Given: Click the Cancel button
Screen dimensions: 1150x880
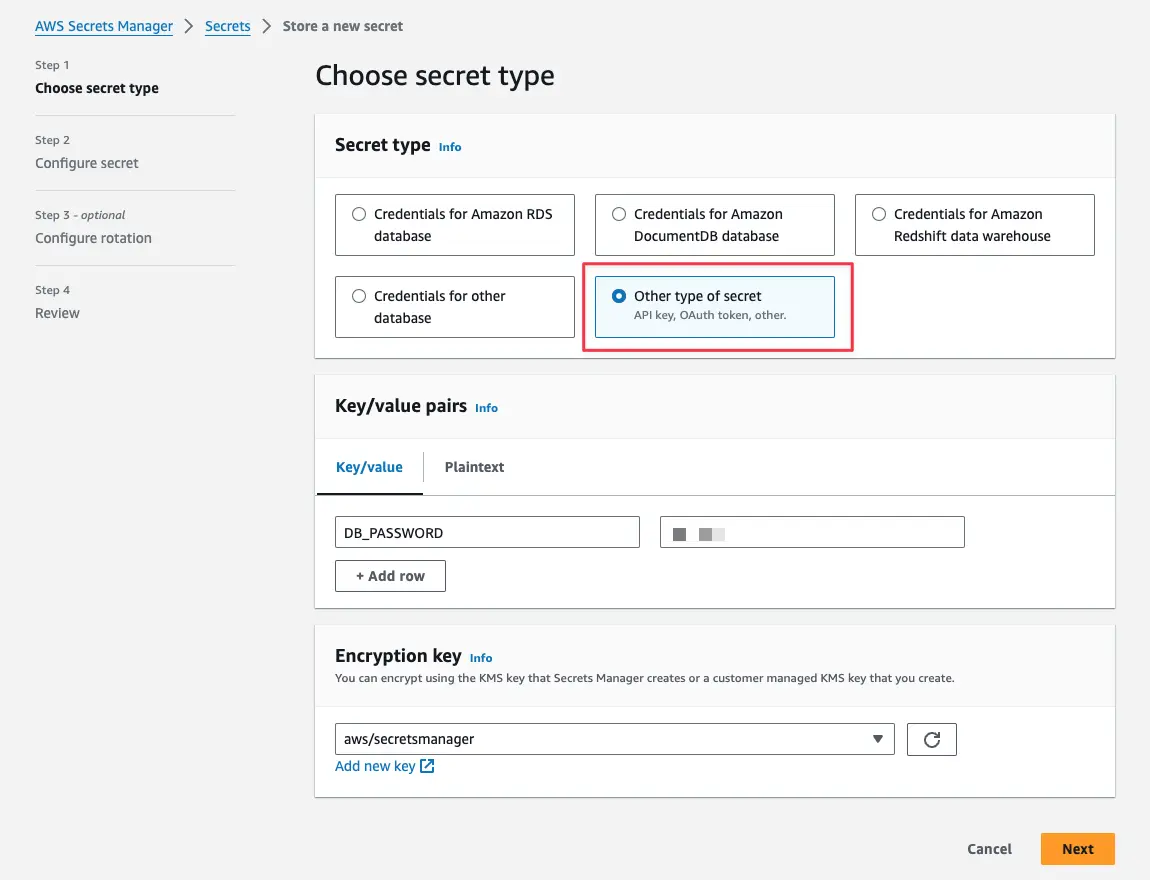Looking at the screenshot, I should click(x=989, y=849).
